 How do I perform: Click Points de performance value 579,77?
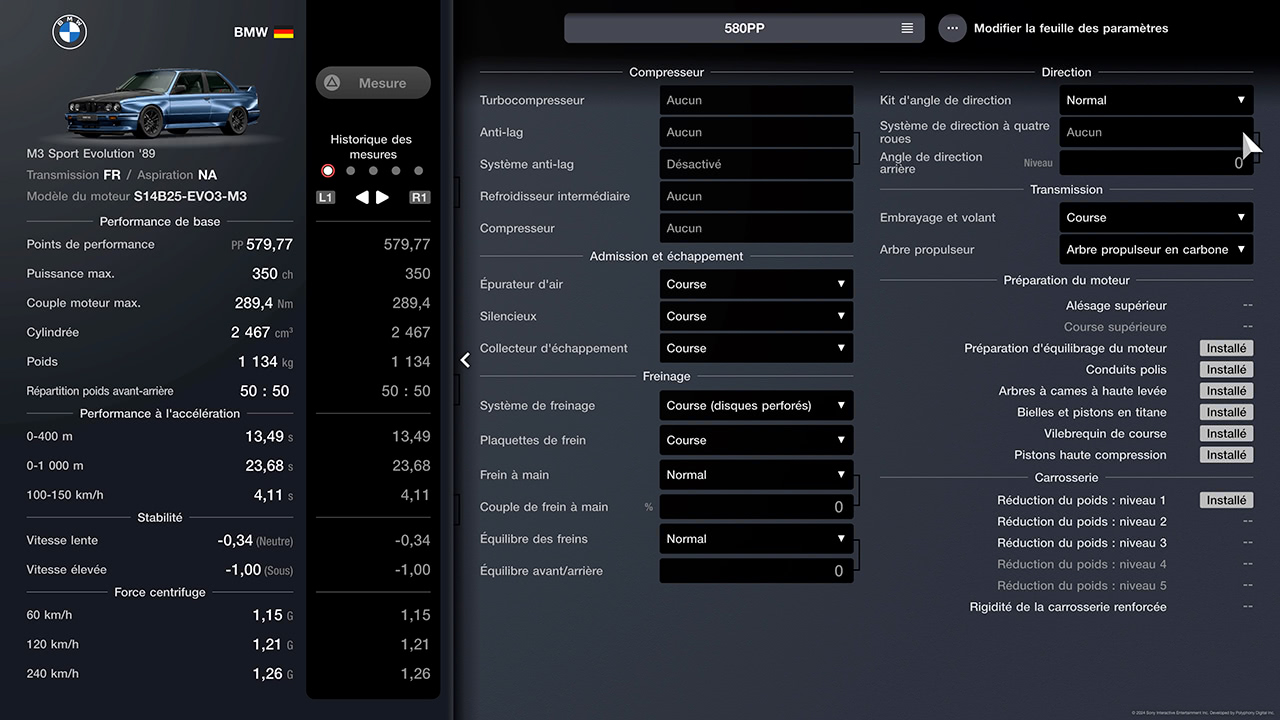coord(269,244)
